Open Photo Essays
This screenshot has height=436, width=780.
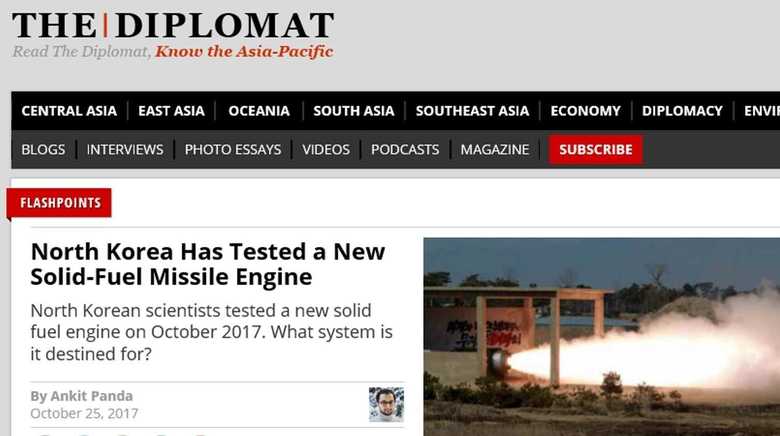pos(233,149)
